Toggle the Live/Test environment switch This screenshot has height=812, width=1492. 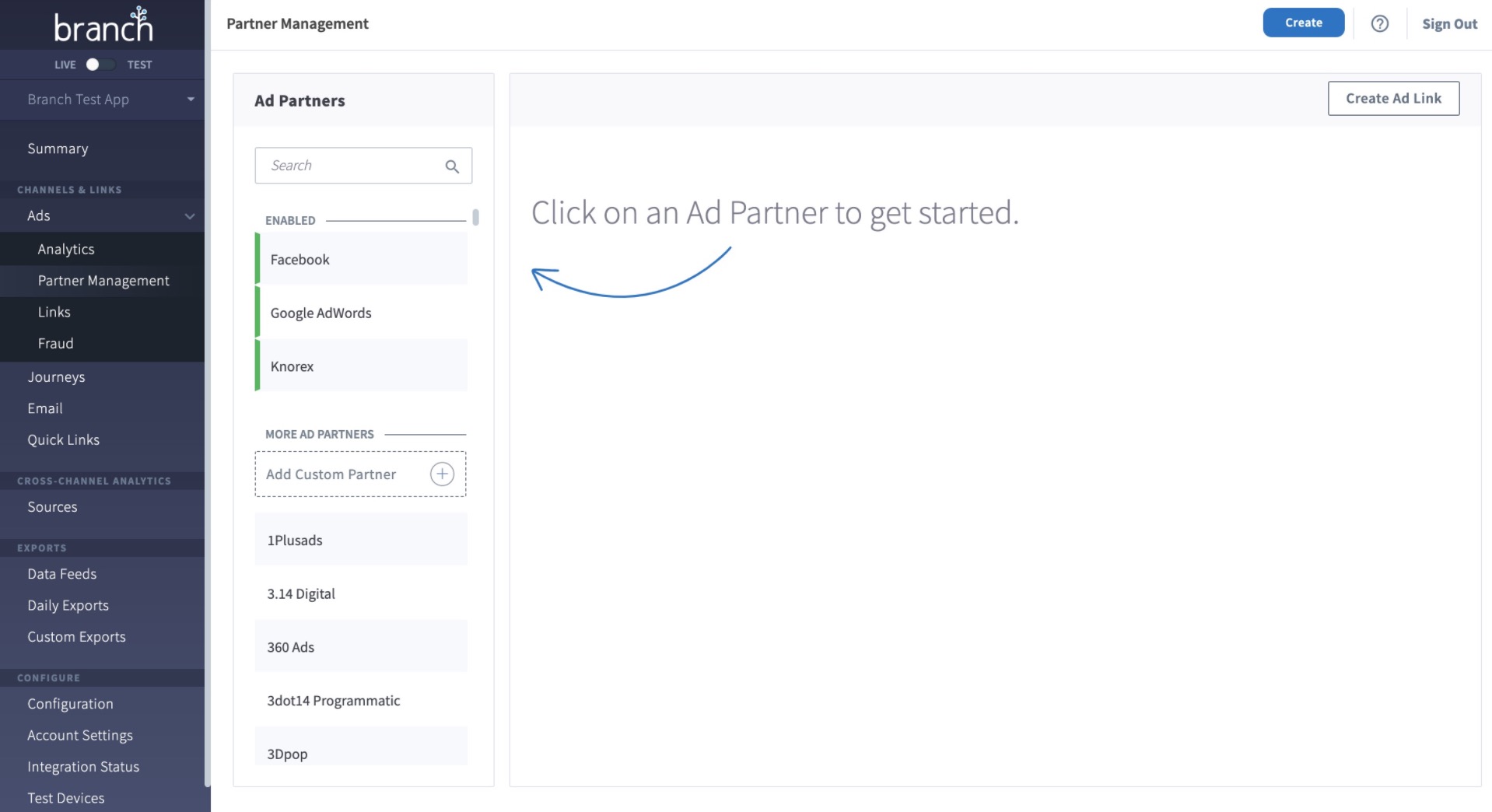click(x=100, y=65)
